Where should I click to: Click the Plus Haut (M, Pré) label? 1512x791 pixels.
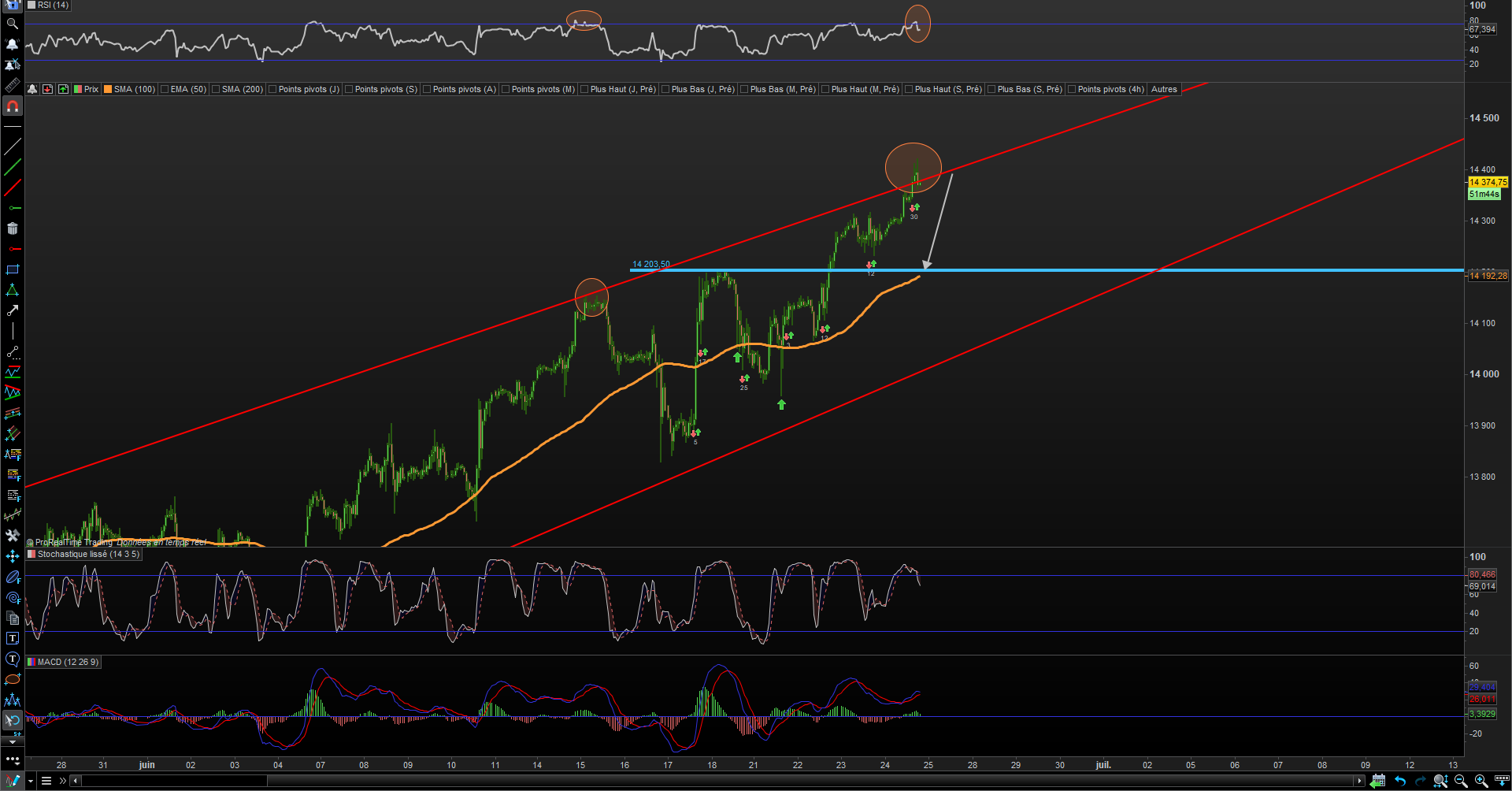865,89
